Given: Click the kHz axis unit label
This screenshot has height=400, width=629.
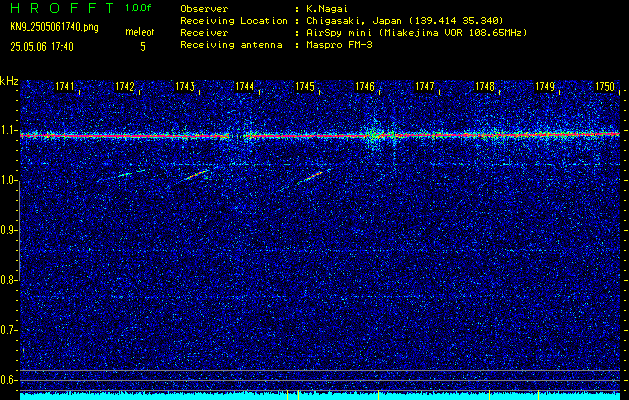Looking at the screenshot, I should point(9,81).
